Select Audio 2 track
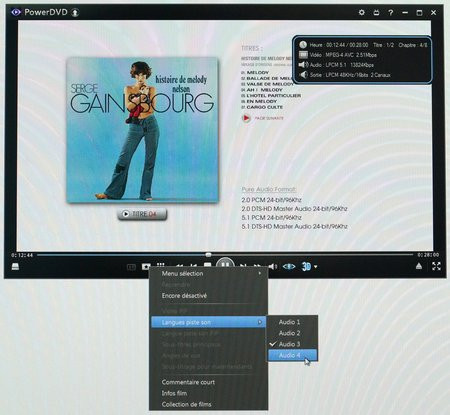Screen dimensions: 450x415 click(x=293, y=333)
